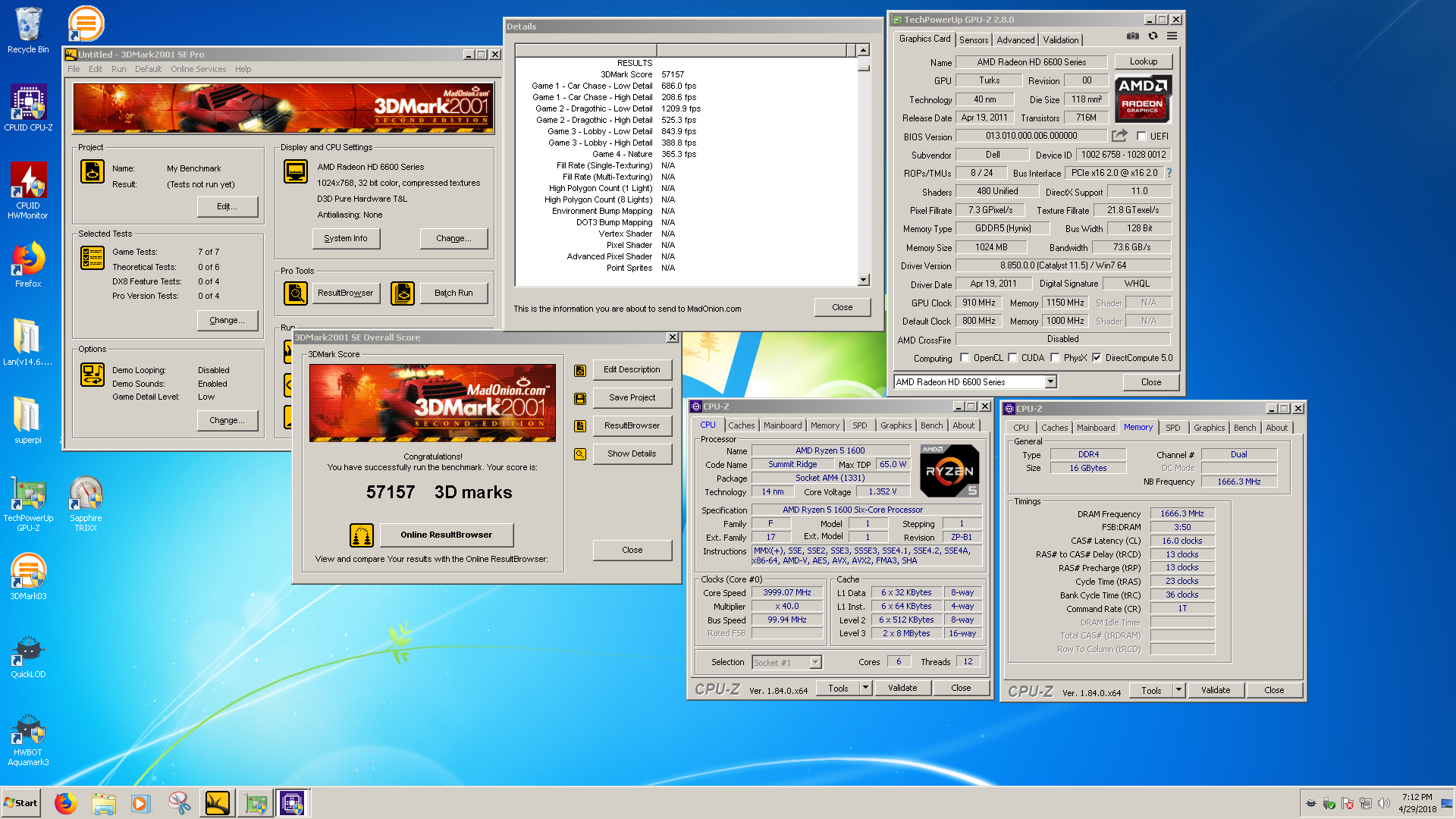Open the Online Services menu in 3DMark2001
This screenshot has height=819, width=1456.
point(198,69)
